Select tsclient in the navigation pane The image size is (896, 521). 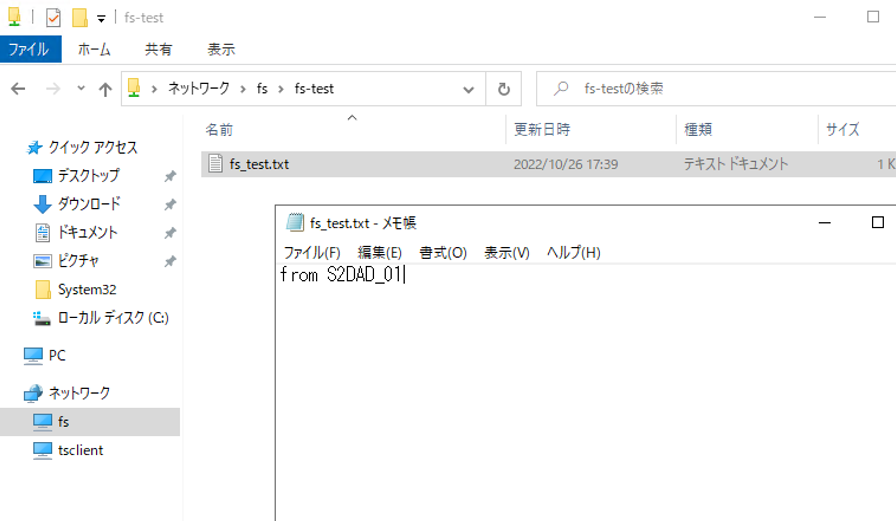80,450
